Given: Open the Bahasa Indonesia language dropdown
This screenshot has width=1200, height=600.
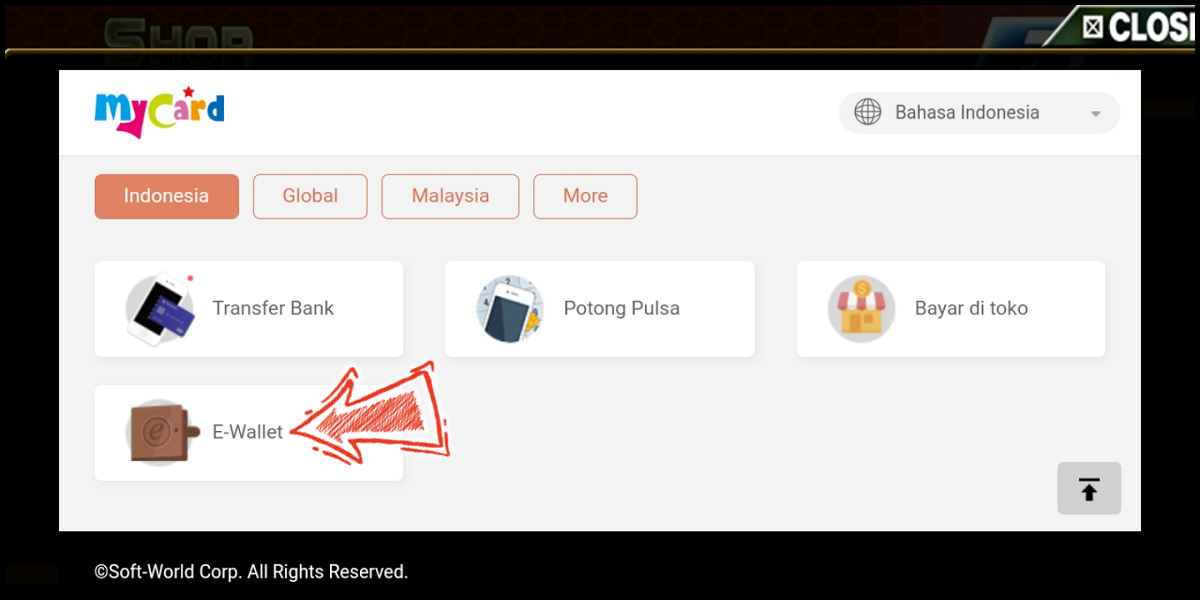Looking at the screenshot, I should [979, 113].
